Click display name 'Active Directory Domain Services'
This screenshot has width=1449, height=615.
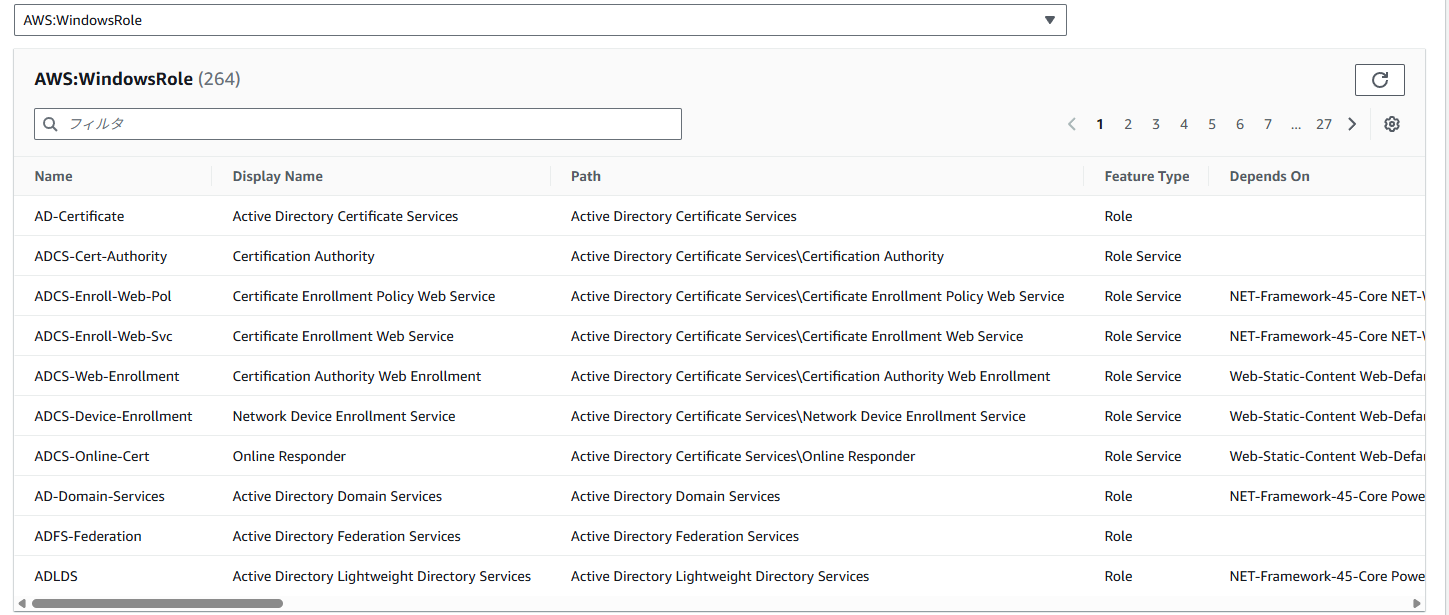[x=337, y=496]
